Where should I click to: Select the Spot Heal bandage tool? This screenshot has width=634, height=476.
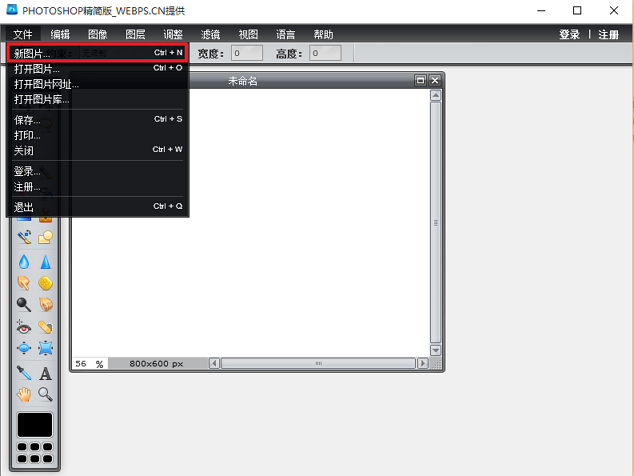coord(45,327)
